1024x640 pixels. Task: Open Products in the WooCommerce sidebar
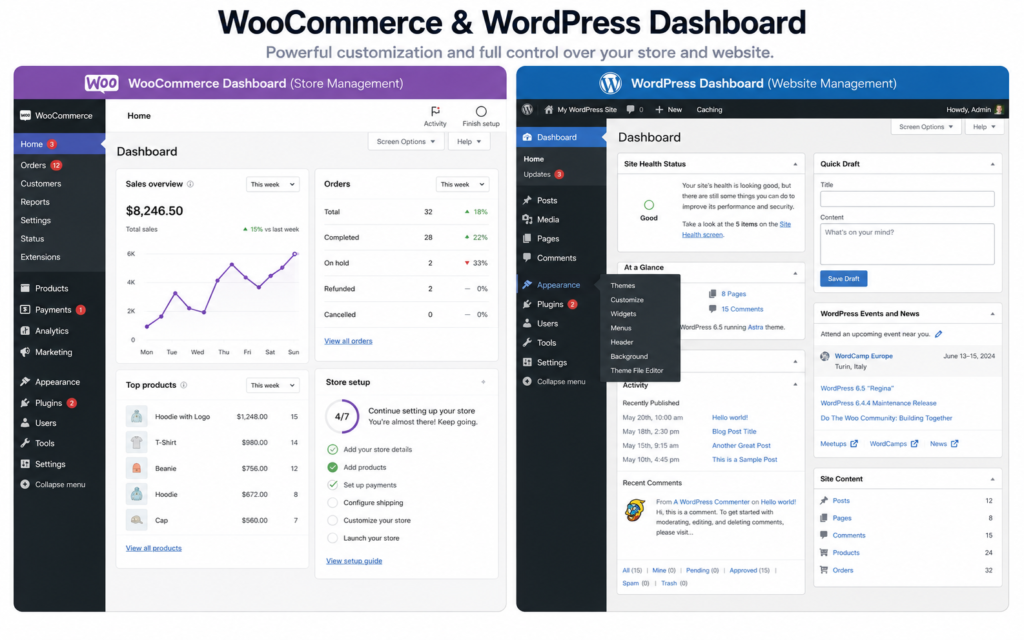coord(52,288)
